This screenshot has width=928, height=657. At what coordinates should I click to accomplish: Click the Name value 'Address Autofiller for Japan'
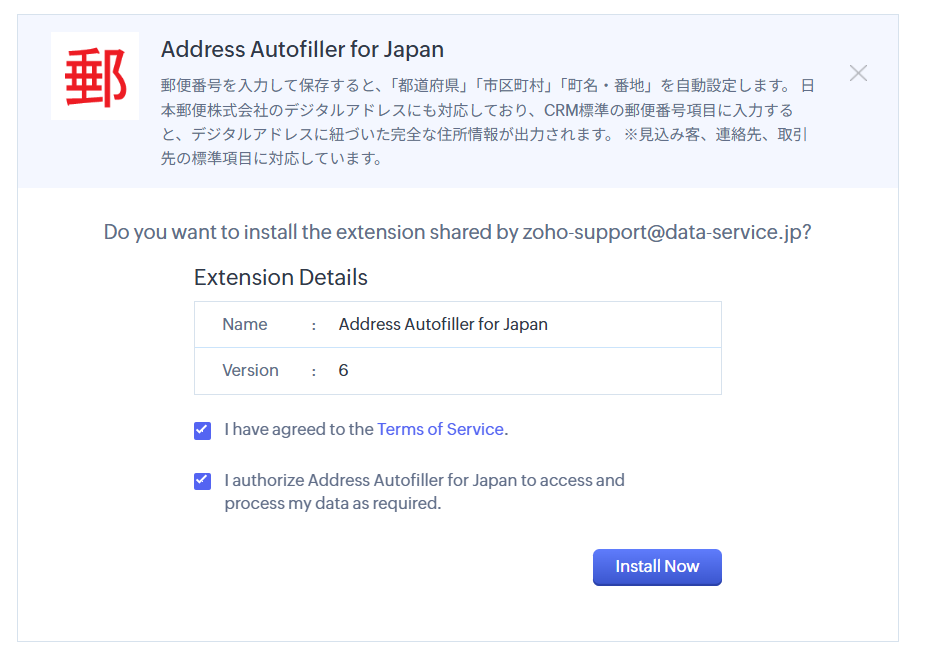click(x=443, y=324)
